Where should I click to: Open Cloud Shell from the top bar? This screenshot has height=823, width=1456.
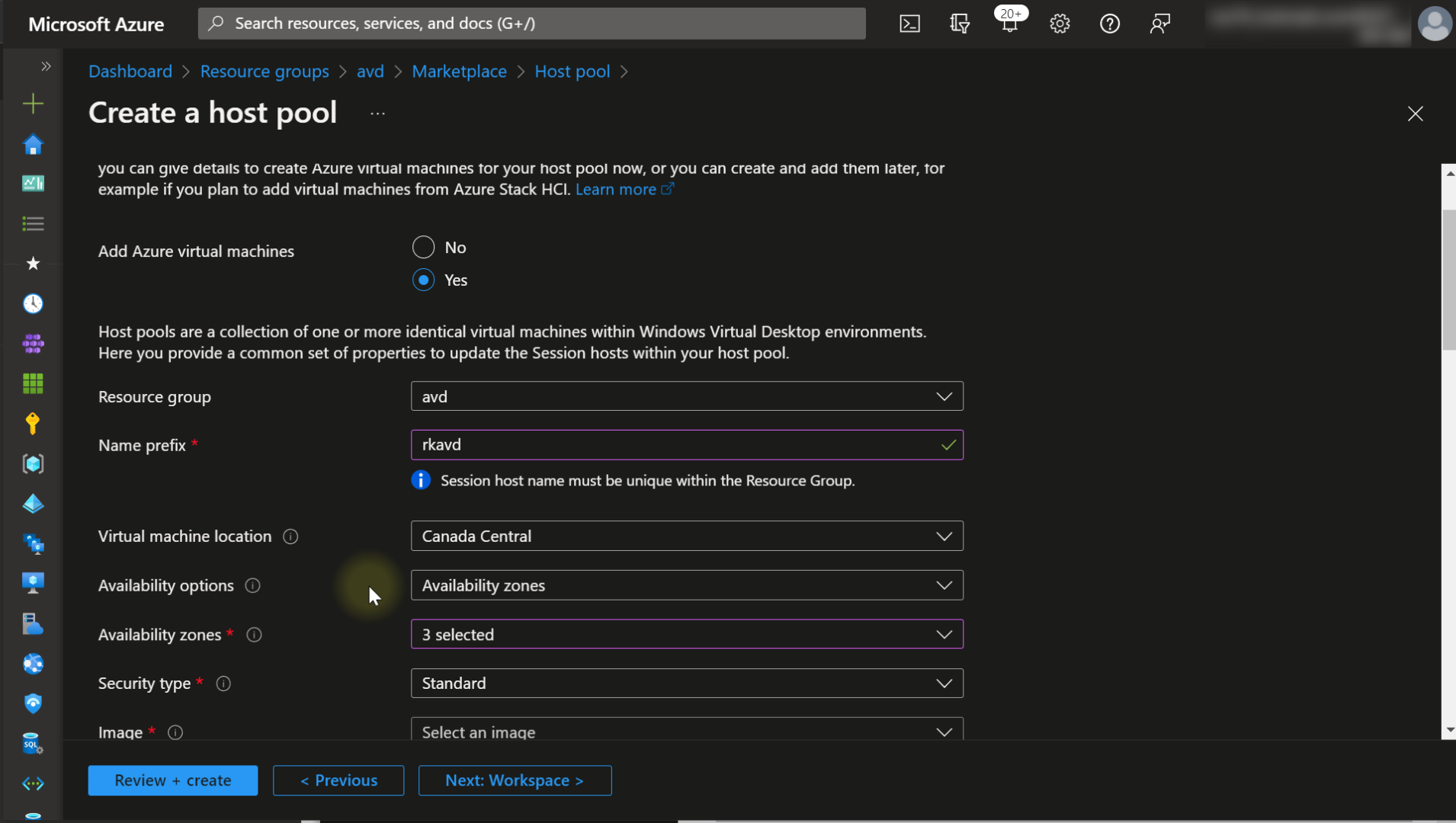(x=909, y=24)
